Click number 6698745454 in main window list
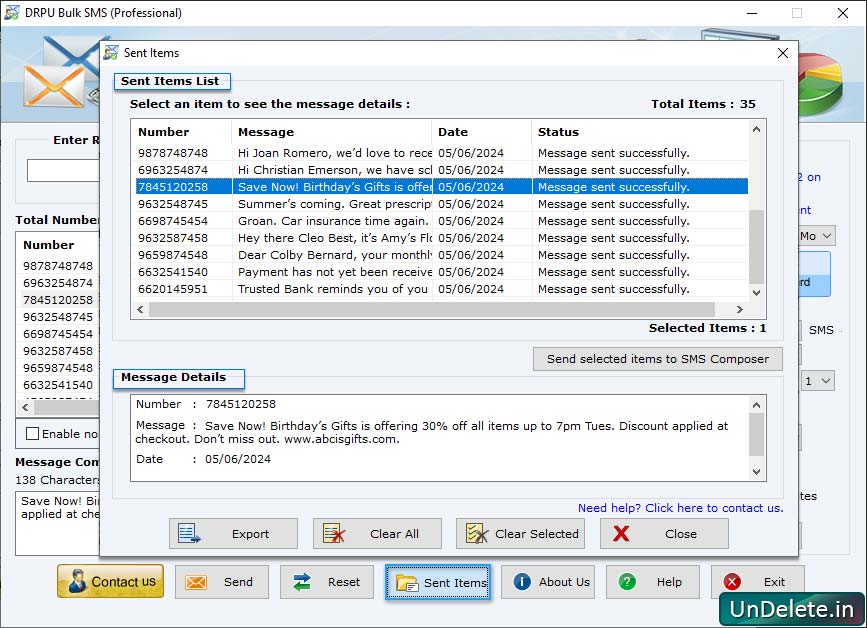 click(58, 334)
